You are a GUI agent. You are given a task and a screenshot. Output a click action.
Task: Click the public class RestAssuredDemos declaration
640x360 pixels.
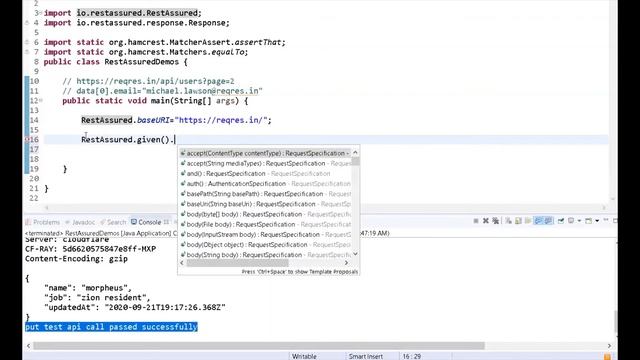(116, 62)
